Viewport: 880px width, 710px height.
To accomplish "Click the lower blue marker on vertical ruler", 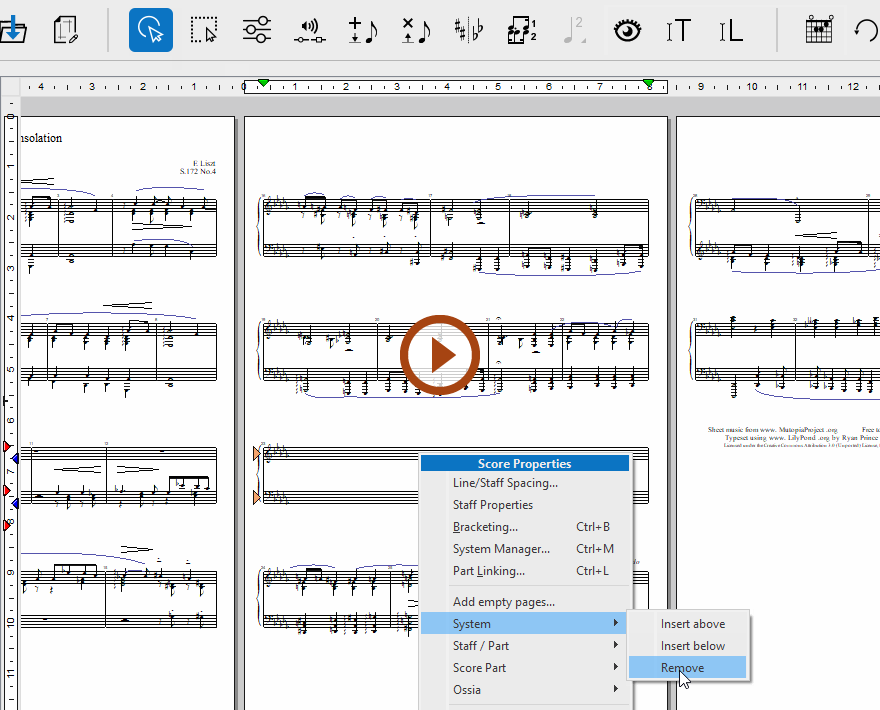I will pos(15,503).
